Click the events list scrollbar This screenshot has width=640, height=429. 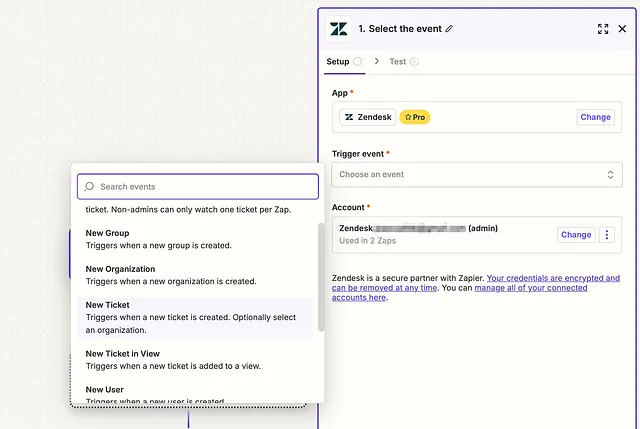[321, 277]
